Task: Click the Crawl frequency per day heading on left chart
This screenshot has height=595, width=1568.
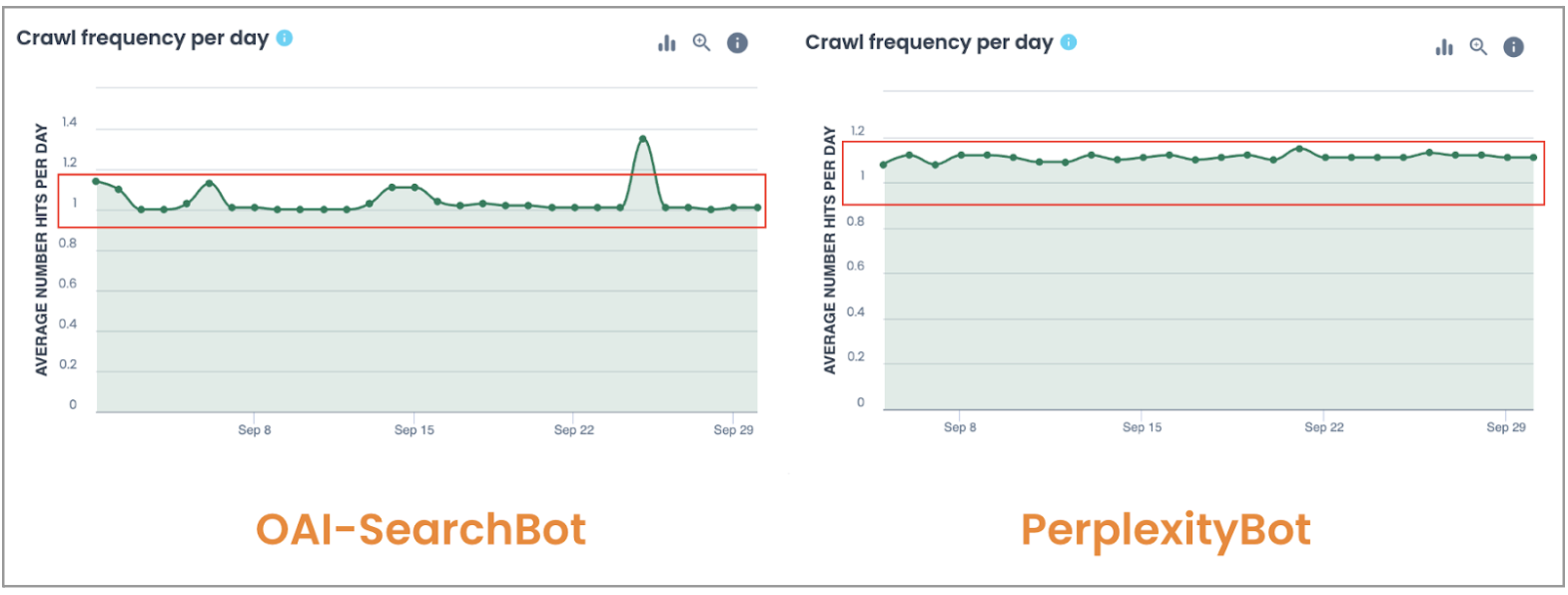Action: click(145, 38)
